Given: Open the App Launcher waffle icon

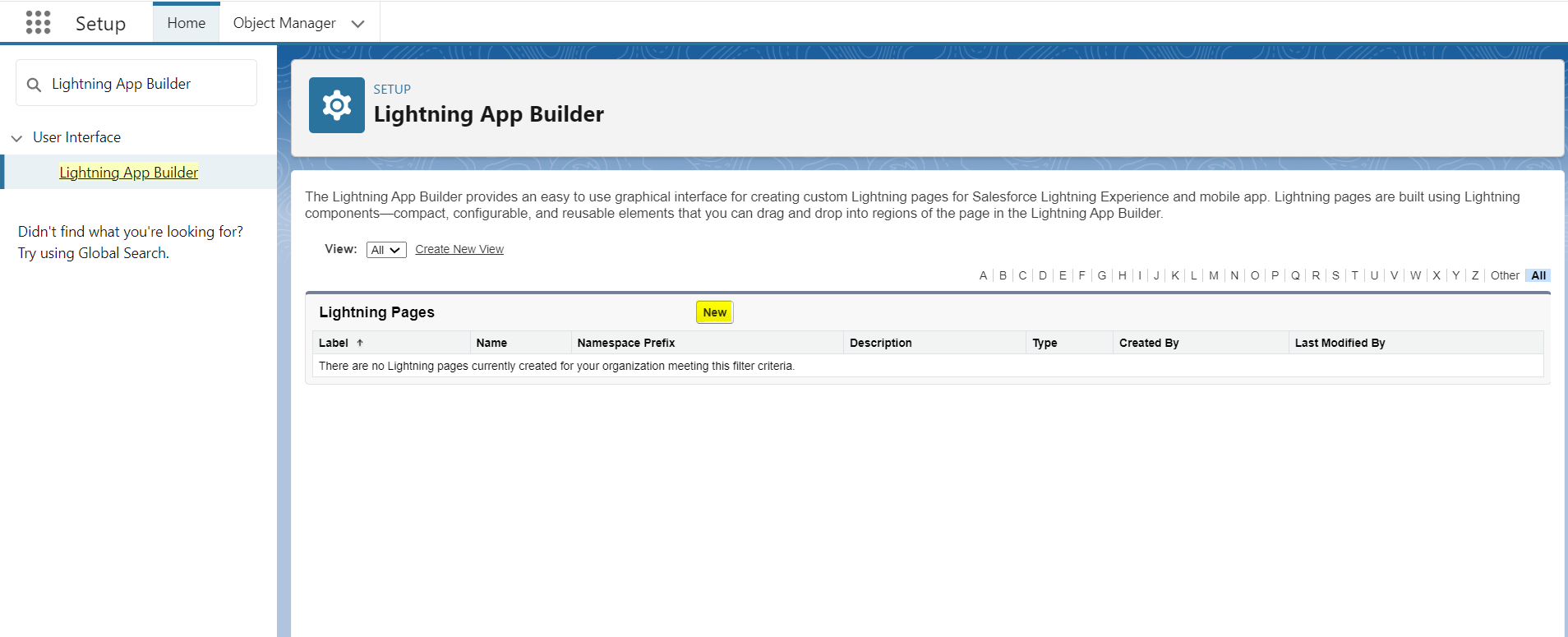Looking at the screenshot, I should [x=38, y=22].
